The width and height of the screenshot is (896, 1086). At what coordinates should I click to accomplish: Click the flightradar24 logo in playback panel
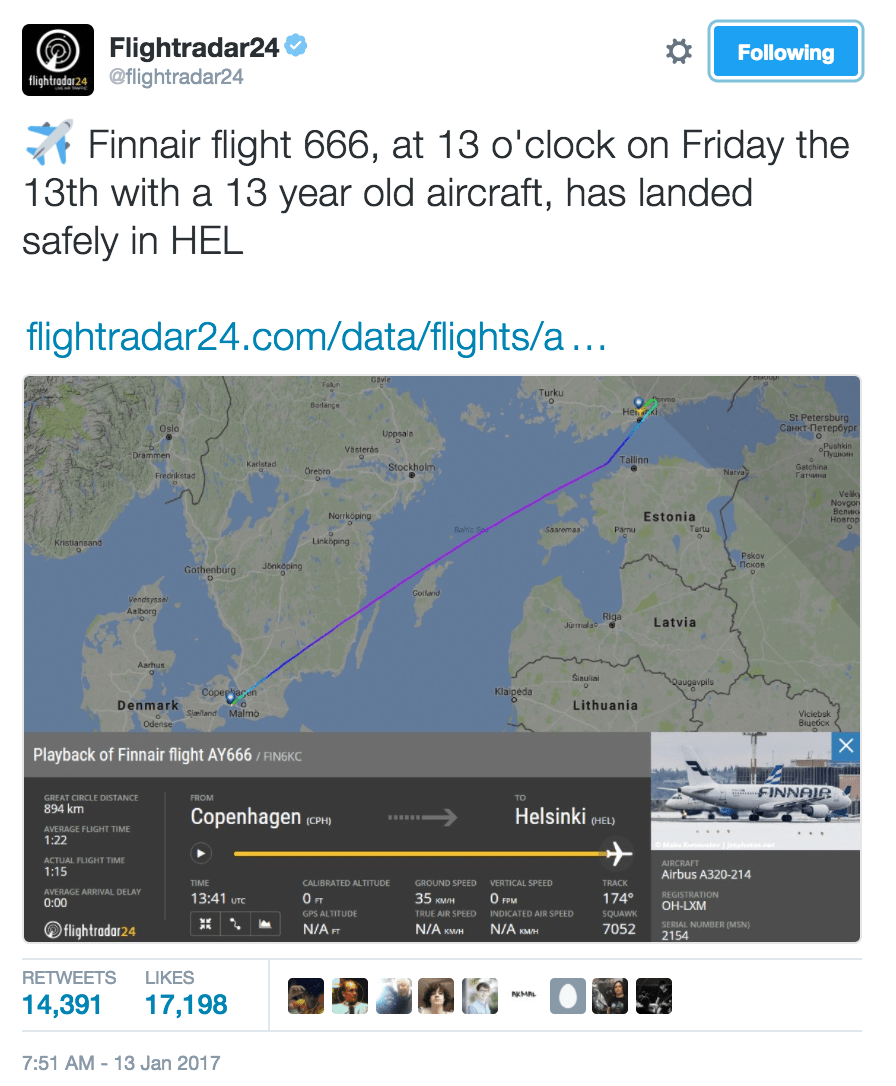92,931
